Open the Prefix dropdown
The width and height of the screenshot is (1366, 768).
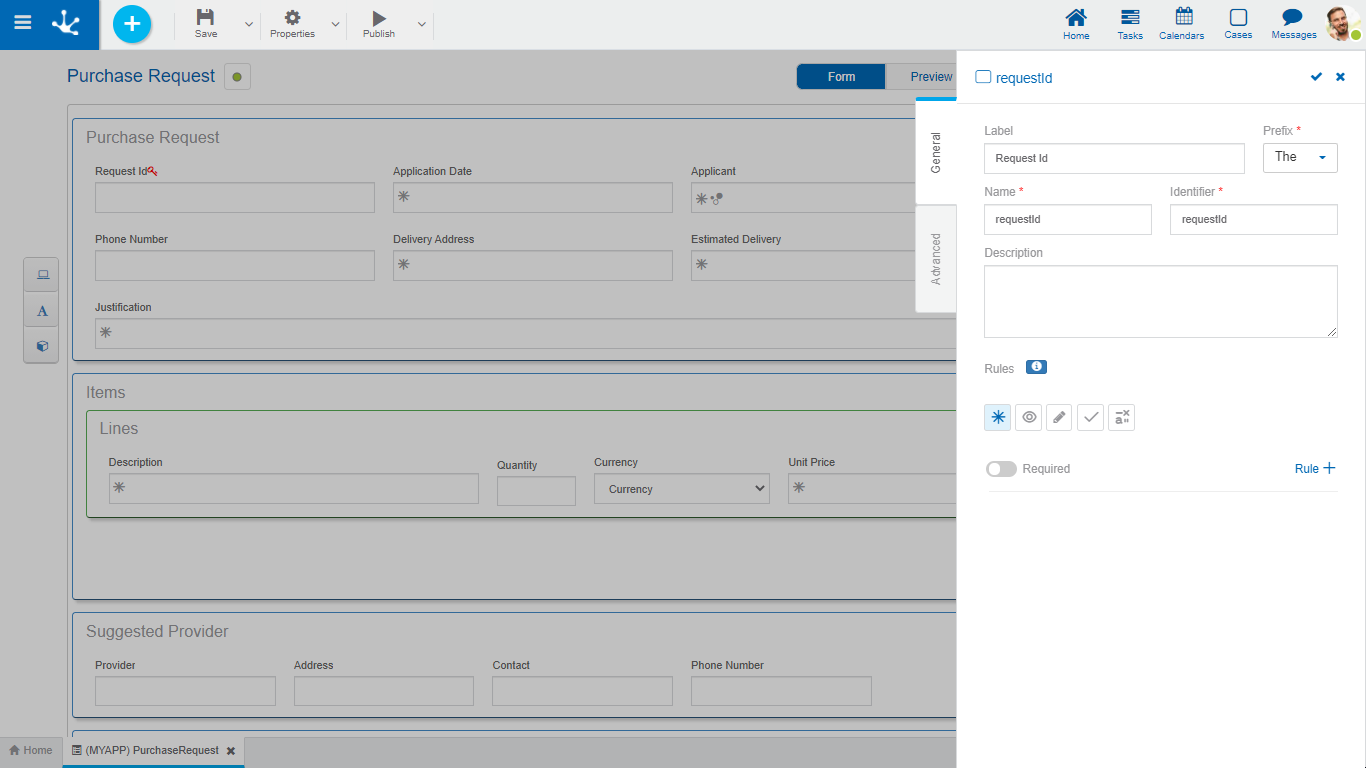[x=1300, y=158]
